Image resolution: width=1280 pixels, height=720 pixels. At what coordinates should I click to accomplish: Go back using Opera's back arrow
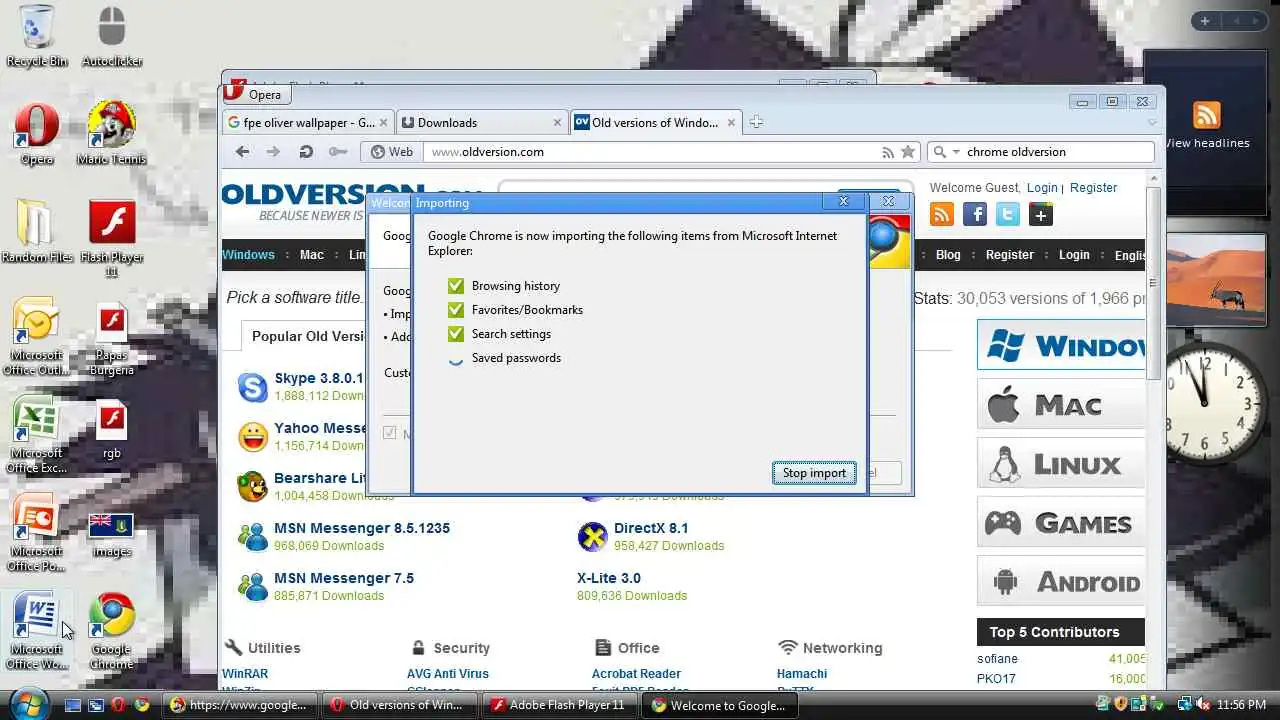(242, 152)
